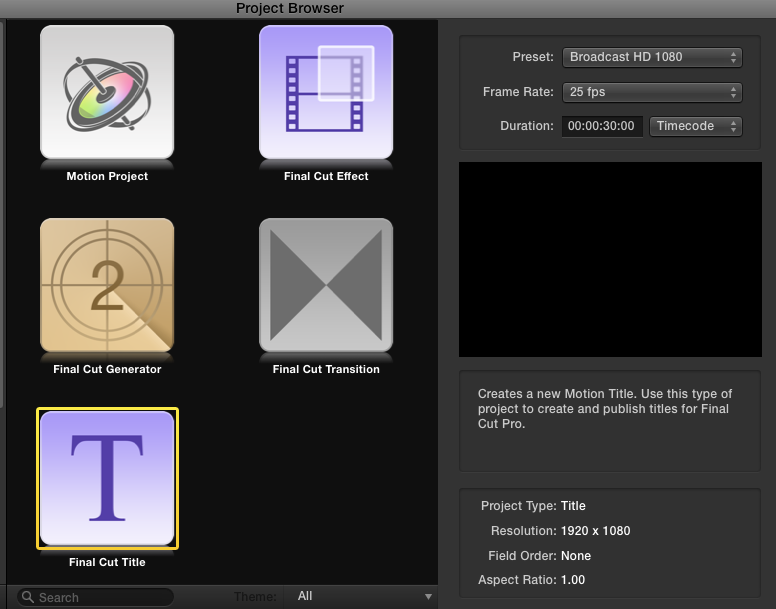Choose the Final Cut Effect template icon
The width and height of the screenshot is (776, 609).
pyautogui.click(x=326, y=92)
